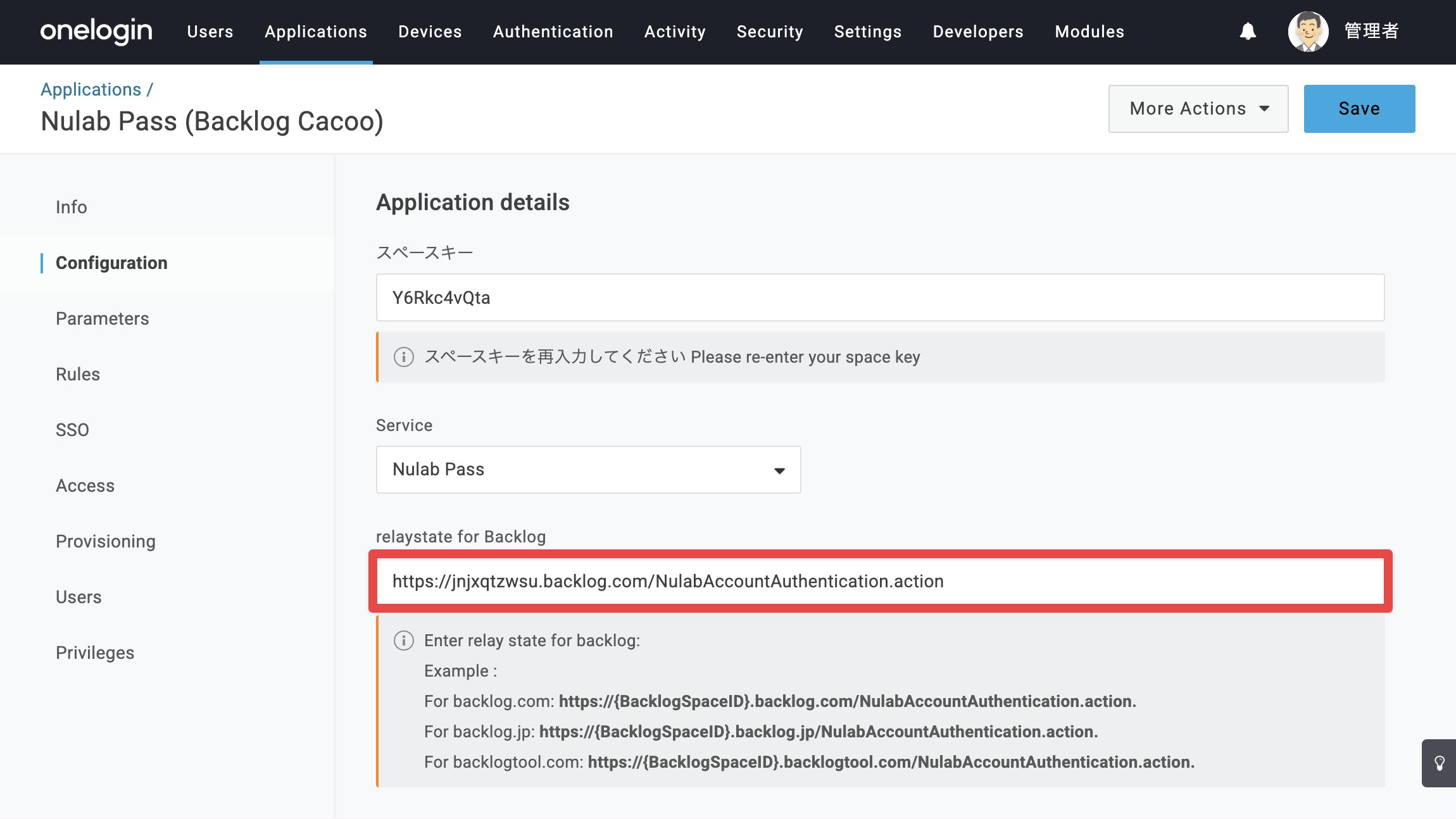This screenshot has width=1456, height=819.
Task: Click the スペースキー field label
Action: [425, 253]
